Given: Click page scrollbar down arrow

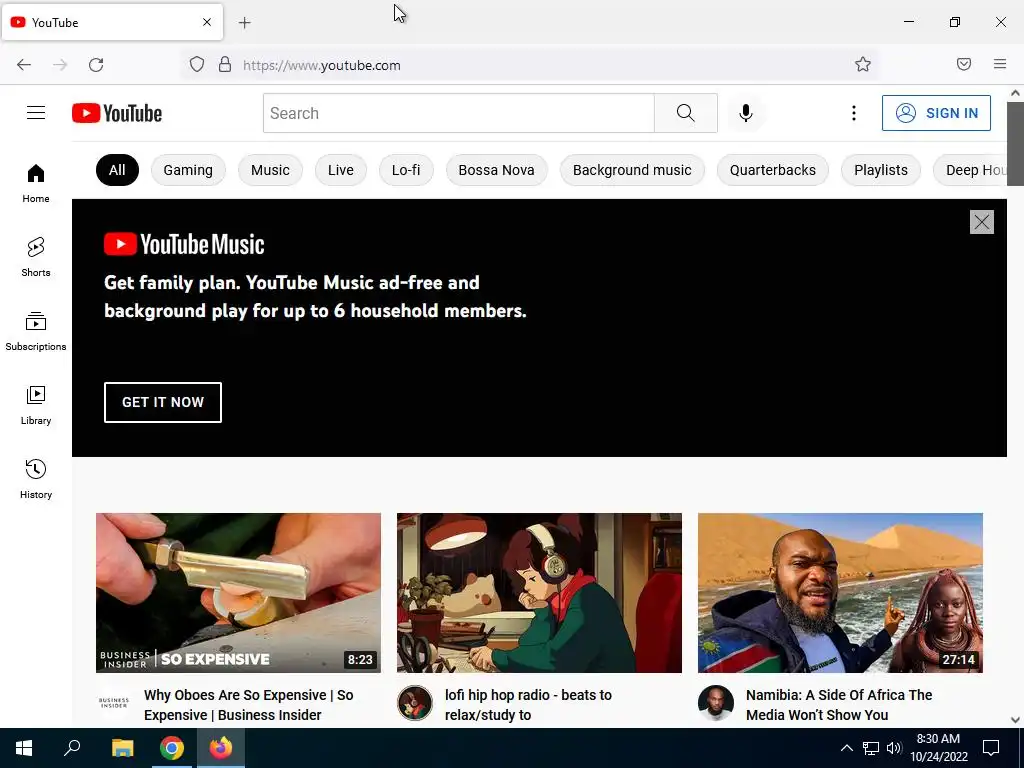Looking at the screenshot, I should point(1016,720).
